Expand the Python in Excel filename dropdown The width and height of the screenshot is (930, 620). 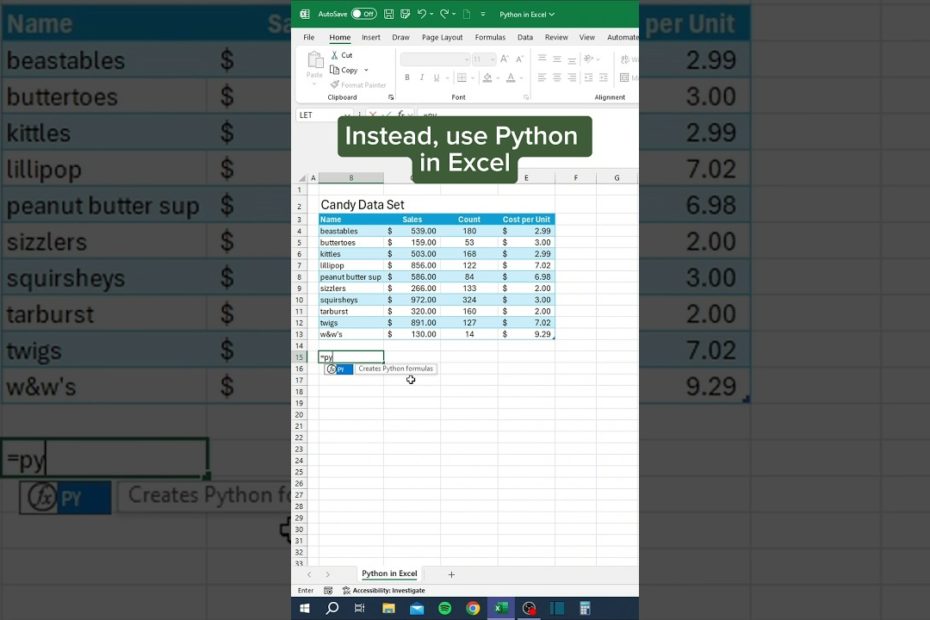551,15
